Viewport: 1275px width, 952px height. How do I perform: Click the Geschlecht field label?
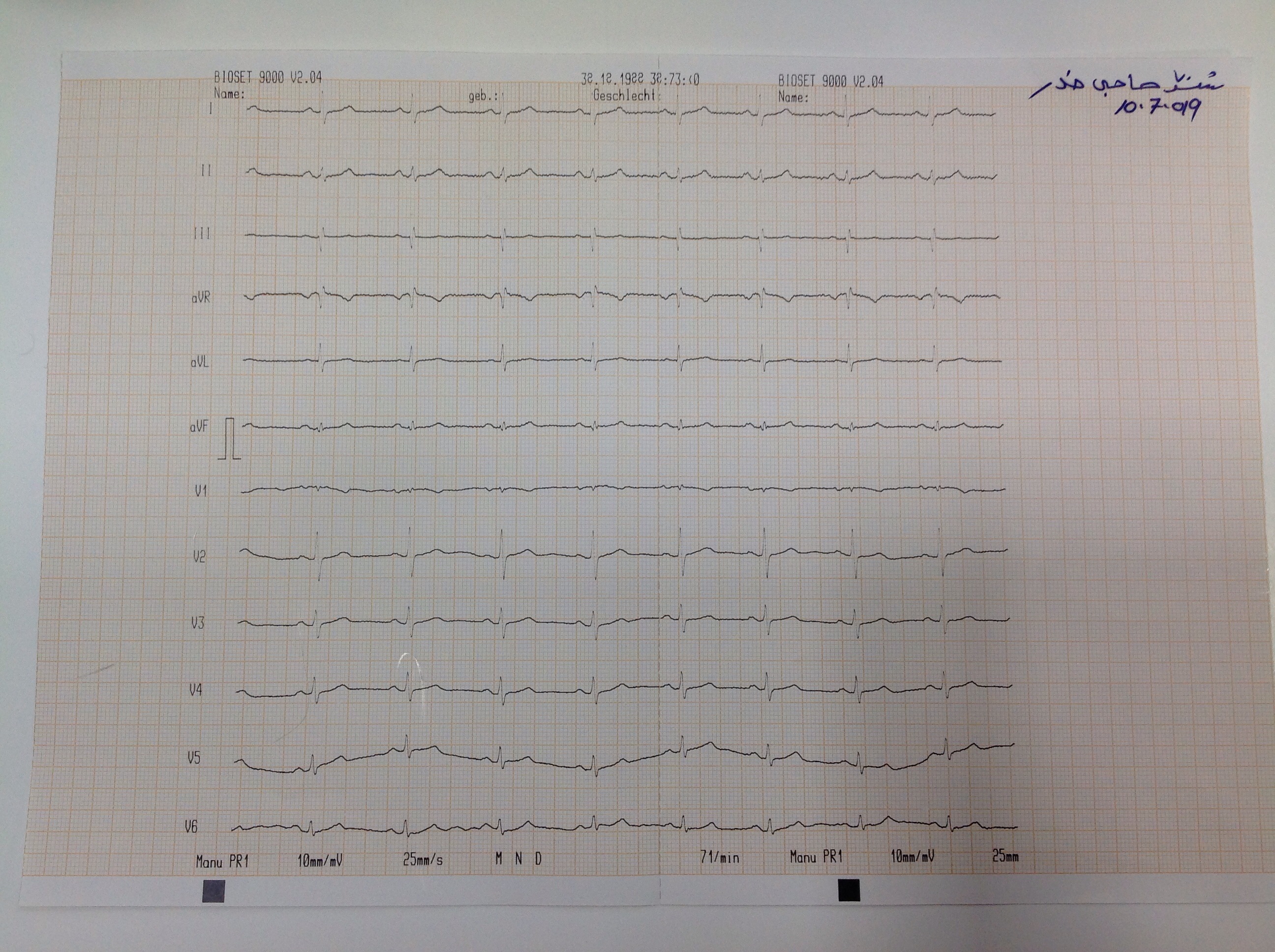tap(625, 96)
